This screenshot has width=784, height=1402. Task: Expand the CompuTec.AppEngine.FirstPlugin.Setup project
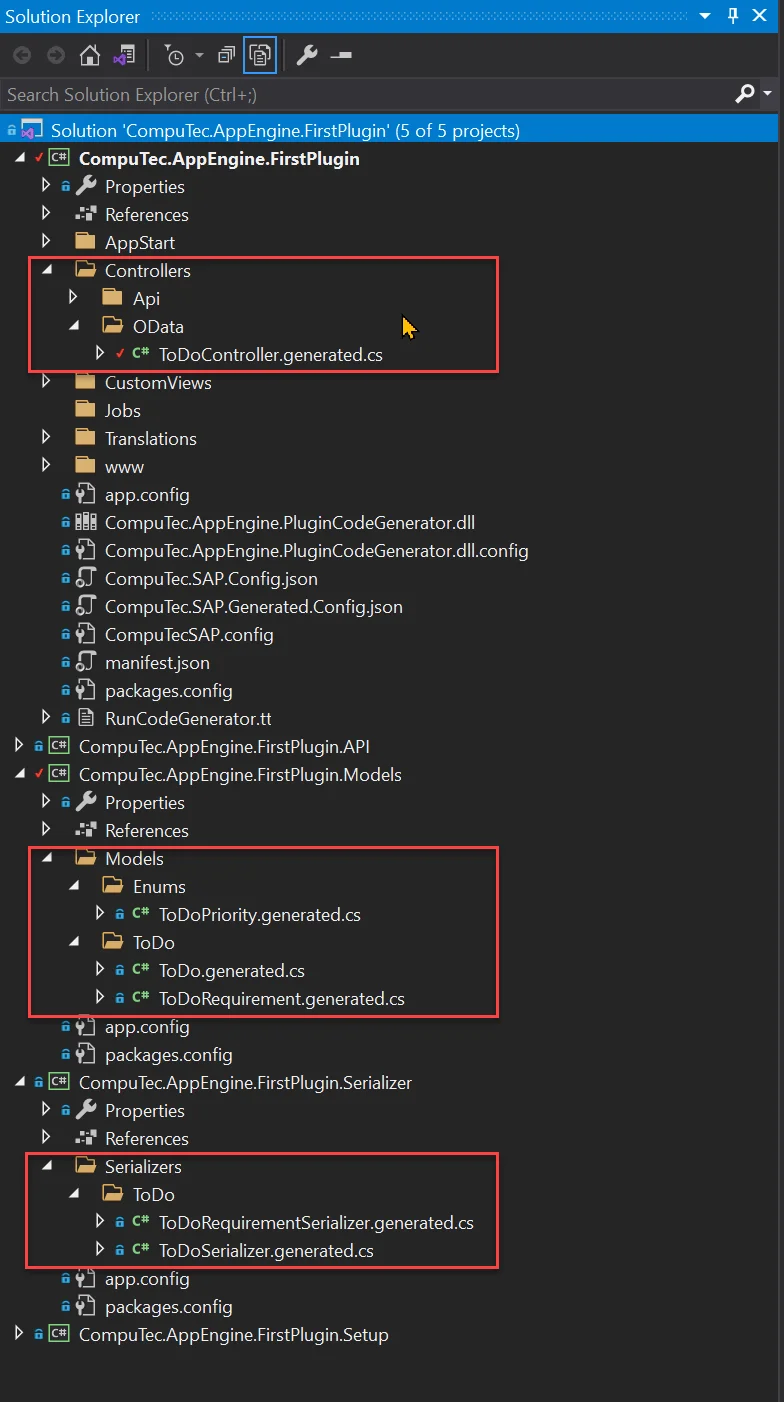[x=19, y=1335]
